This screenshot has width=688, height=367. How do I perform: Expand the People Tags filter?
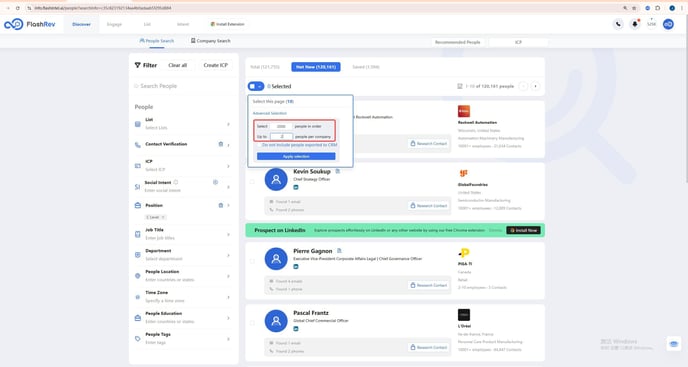228,339
